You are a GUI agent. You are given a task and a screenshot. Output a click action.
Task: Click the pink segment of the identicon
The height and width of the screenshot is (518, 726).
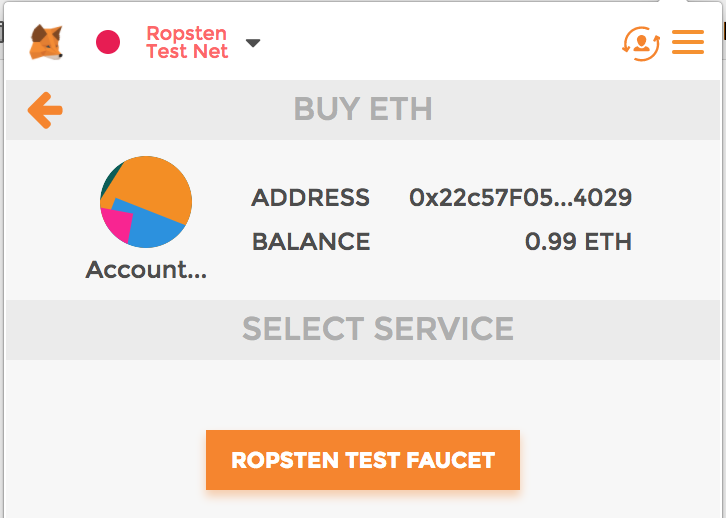[118, 220]
